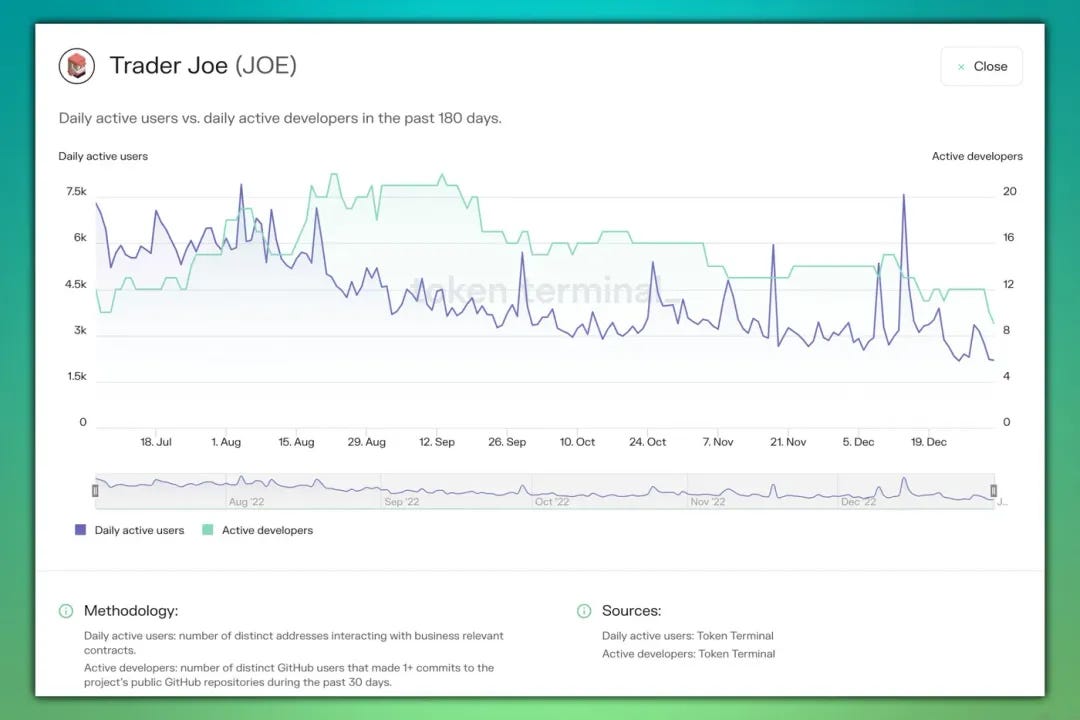The width and height of the screenshot is (1080, 720).
Task: Click the Trader Joe logo icon
Action: [x=76, y=66]
